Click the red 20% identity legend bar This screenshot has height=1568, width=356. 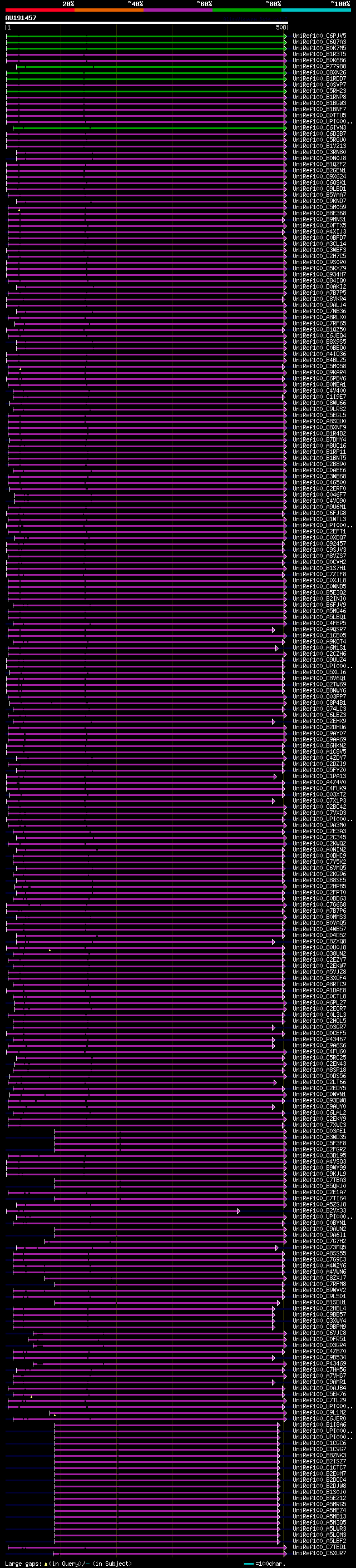[x=39, y=10]
